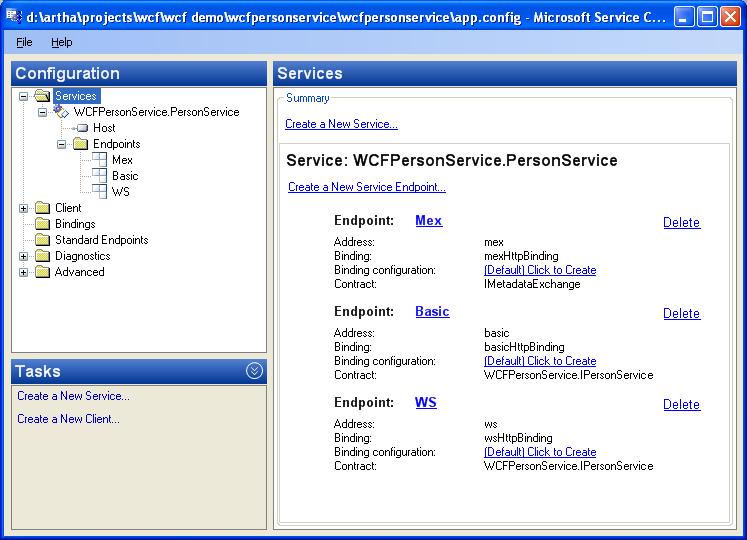
Task: Select the Endpoints tree item label
Action: (117, 144)
